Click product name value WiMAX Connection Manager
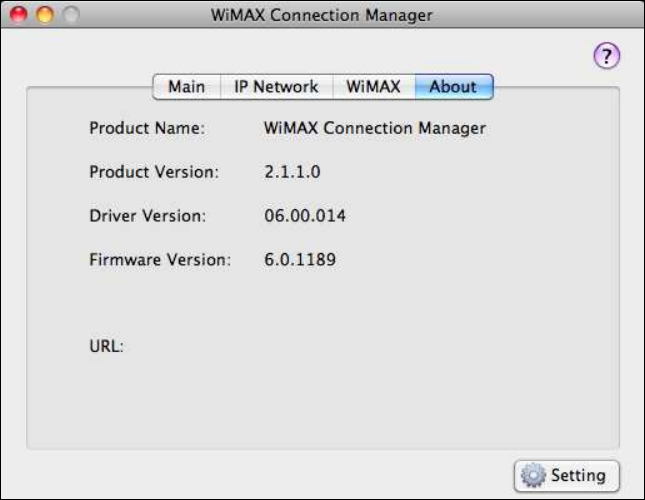Screen dimensions: 645x500 [375, 128]
